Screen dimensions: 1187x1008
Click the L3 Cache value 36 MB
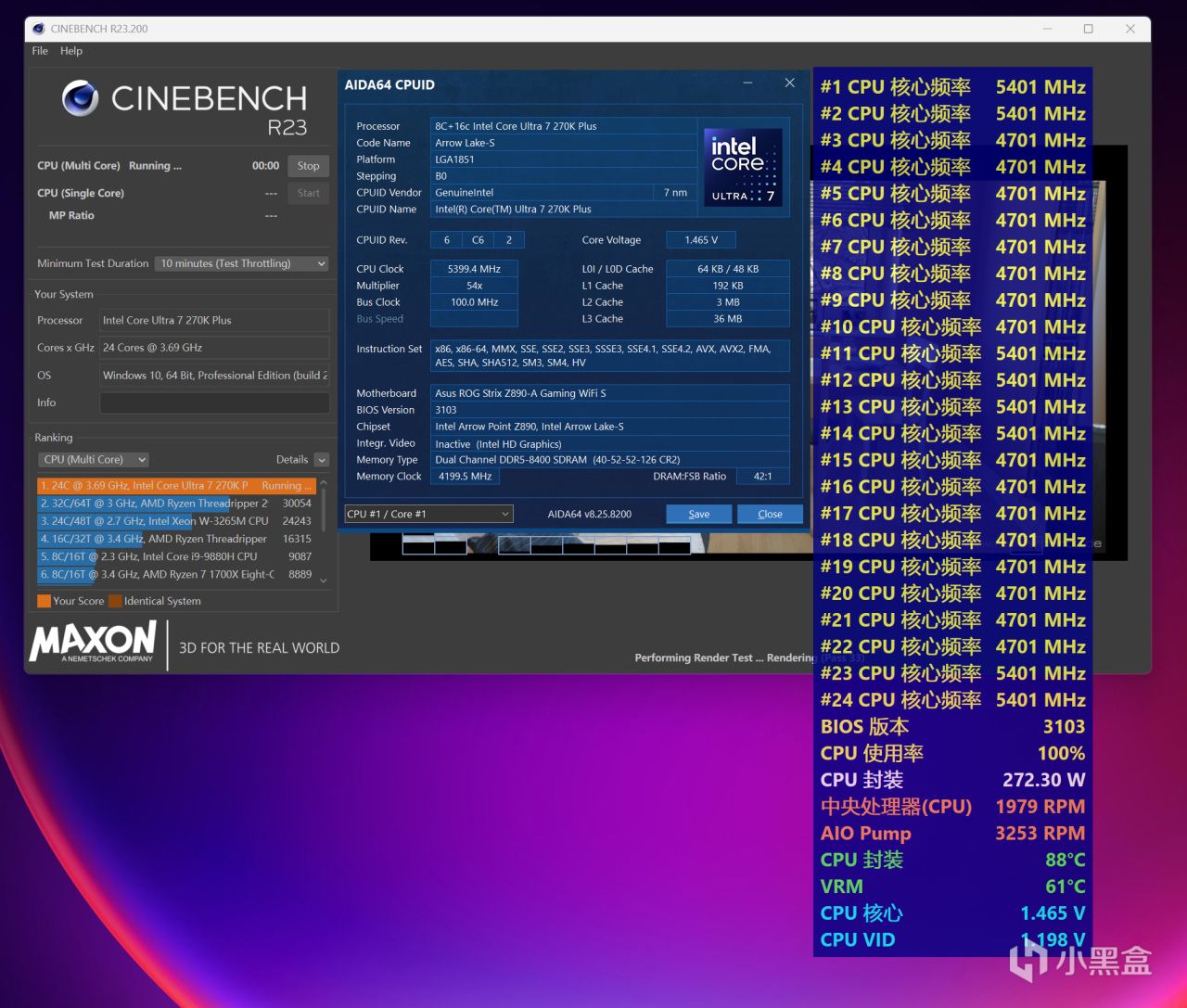(728, 319)
